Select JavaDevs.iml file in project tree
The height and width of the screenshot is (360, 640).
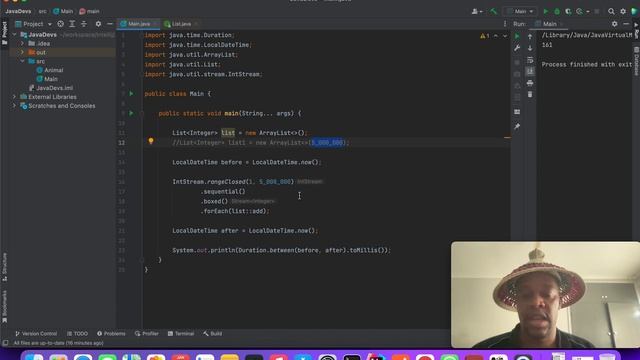[x=51, y=88]
